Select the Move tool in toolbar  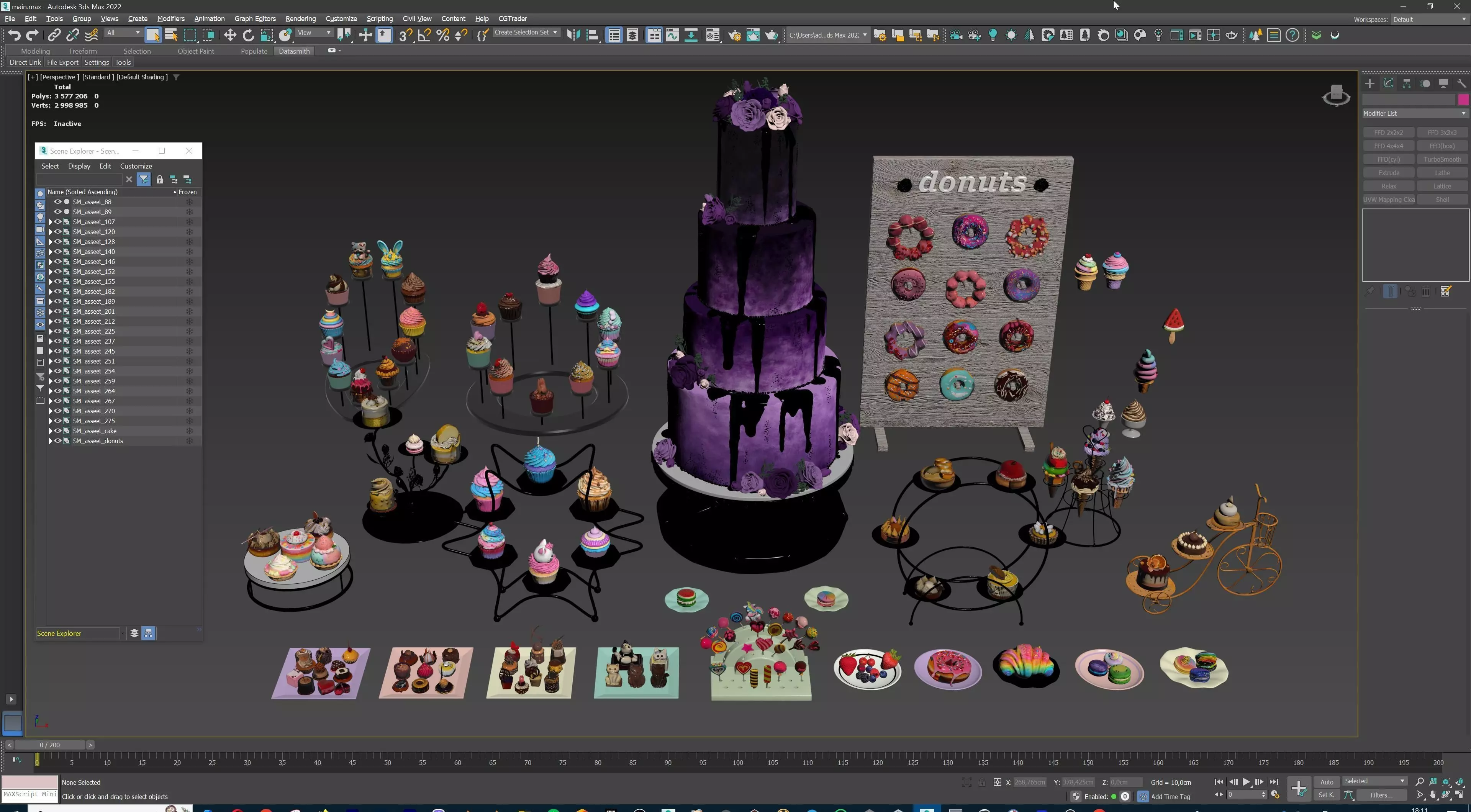(229, 35)
